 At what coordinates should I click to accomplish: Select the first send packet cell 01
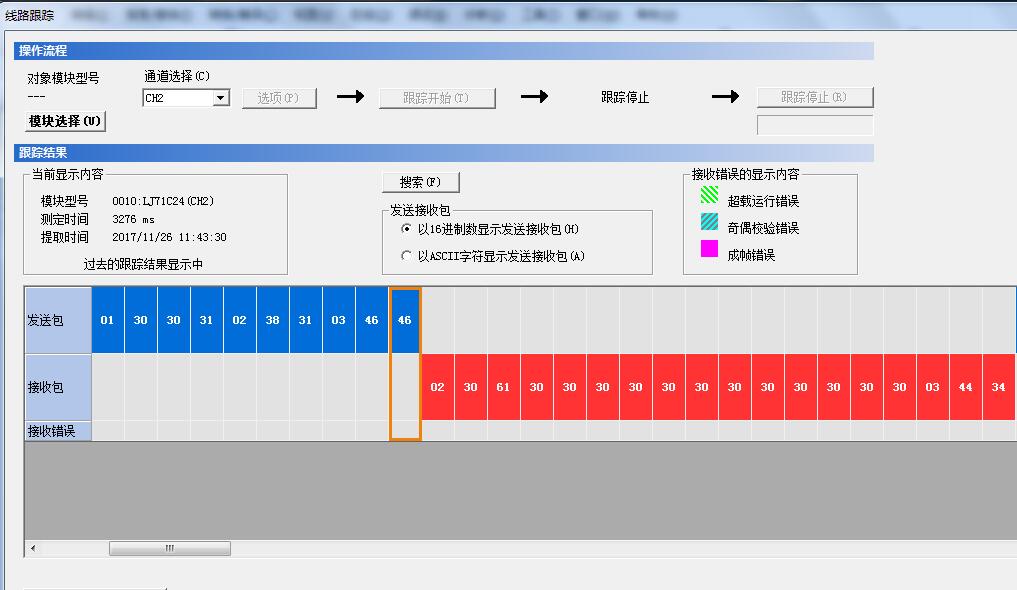[x=107, y=320]
